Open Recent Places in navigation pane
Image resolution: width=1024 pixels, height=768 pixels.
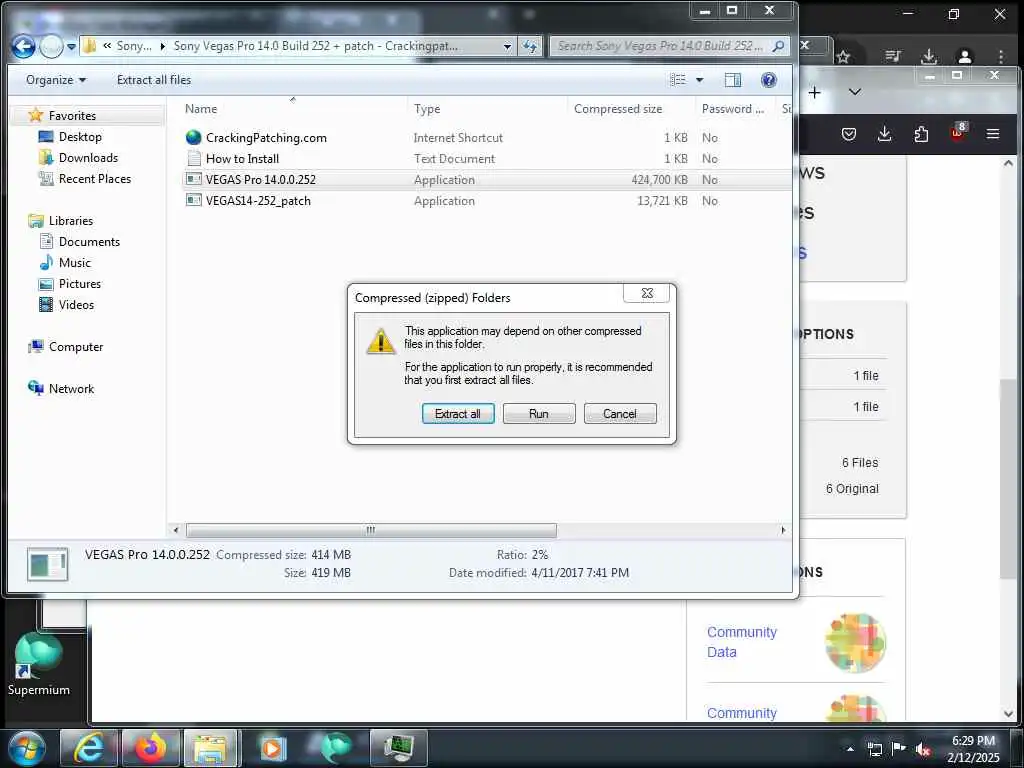95,178
